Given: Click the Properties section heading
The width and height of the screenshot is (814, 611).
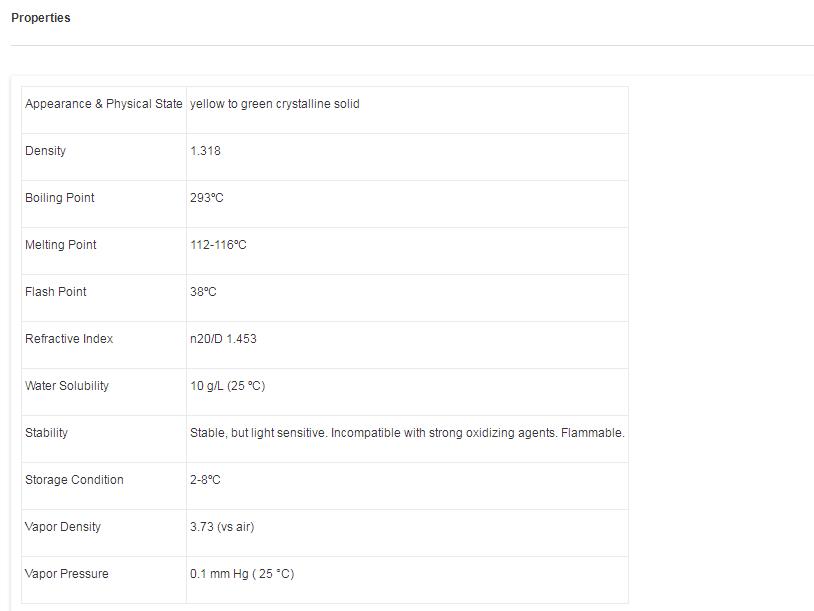Looking at the screenshot, I should pyautogui.click(x=41, y=18).
